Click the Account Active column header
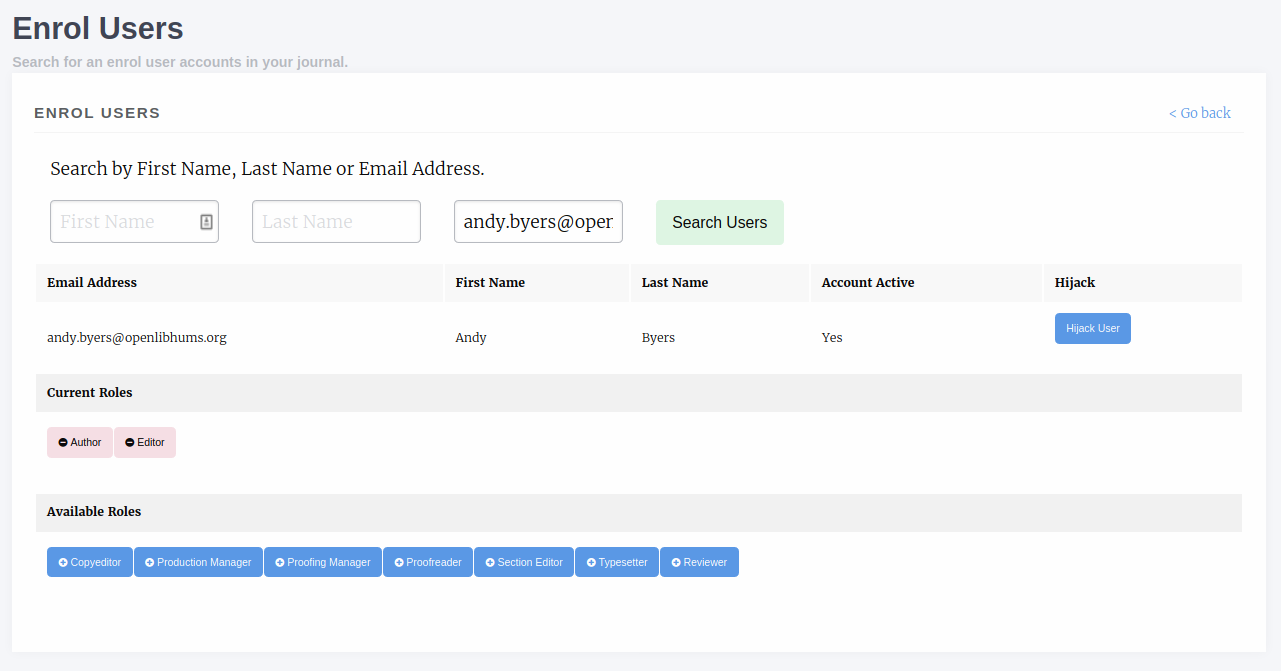 click(x=867, y=283)
